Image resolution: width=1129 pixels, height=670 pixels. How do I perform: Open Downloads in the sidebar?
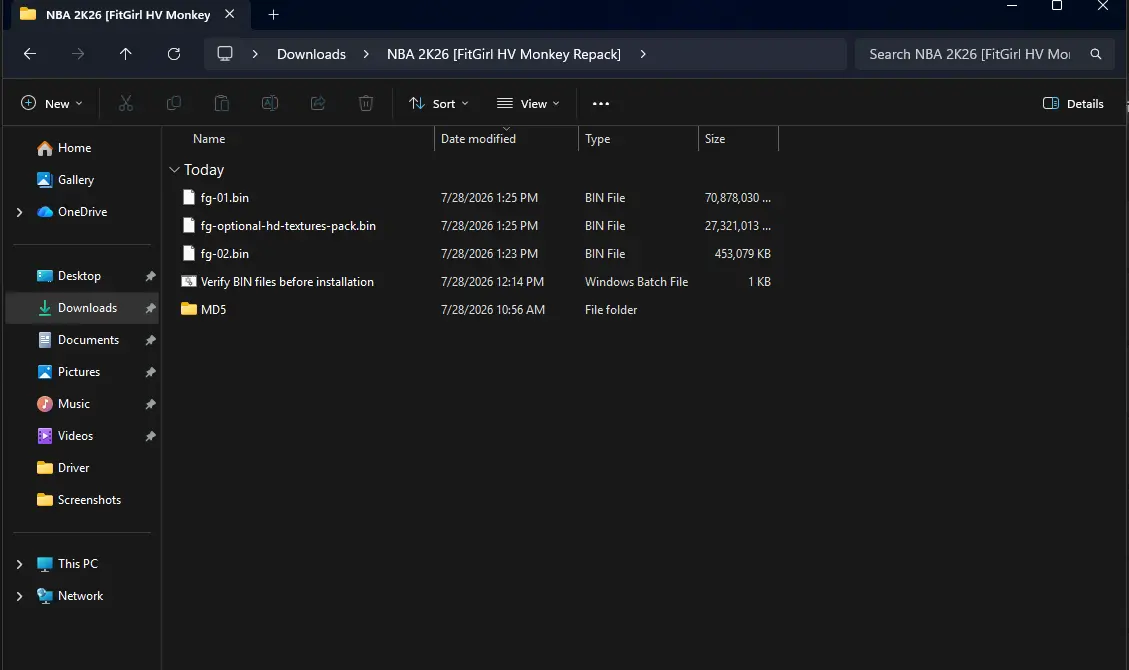click(x=87, y=308)
